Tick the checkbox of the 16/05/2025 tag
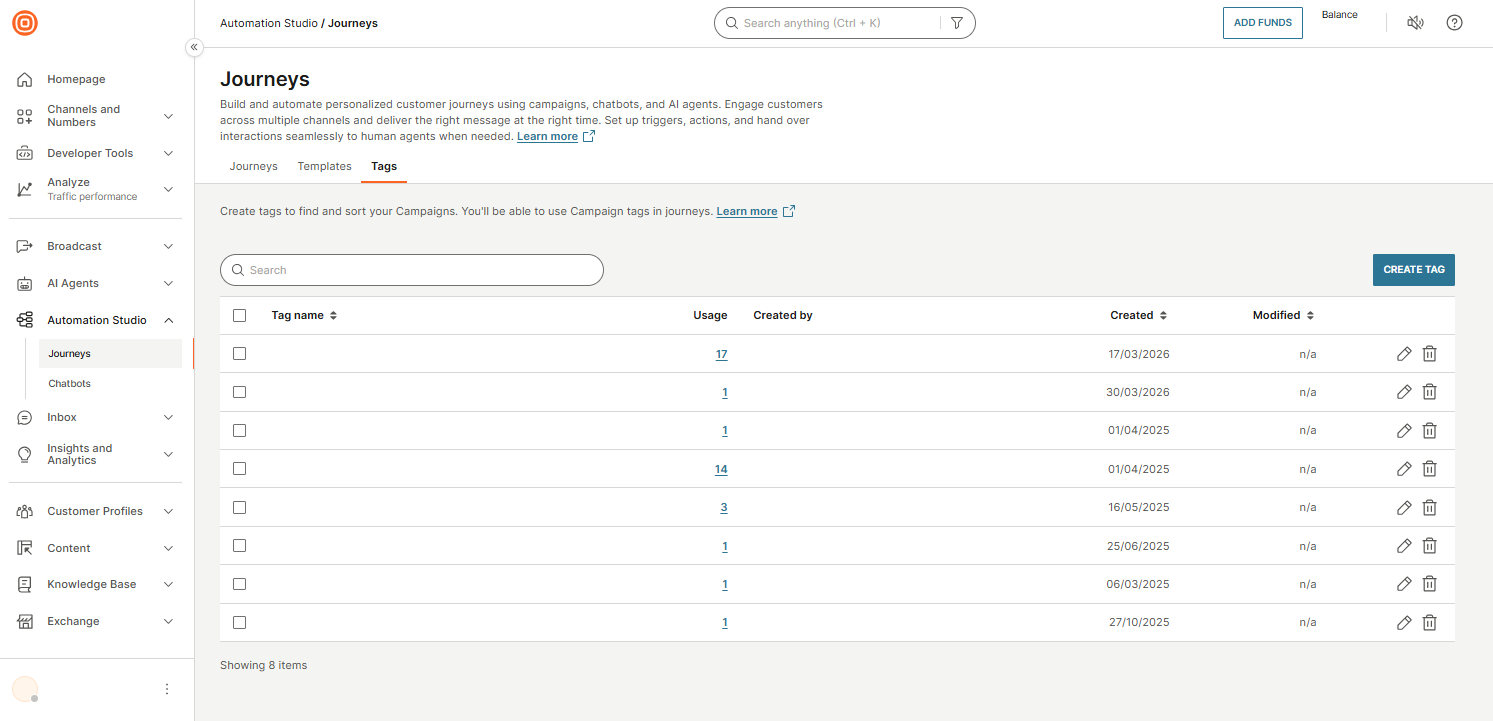This screenshot has height=721, width=1493. pyautogui.click(x=239, y=507)
